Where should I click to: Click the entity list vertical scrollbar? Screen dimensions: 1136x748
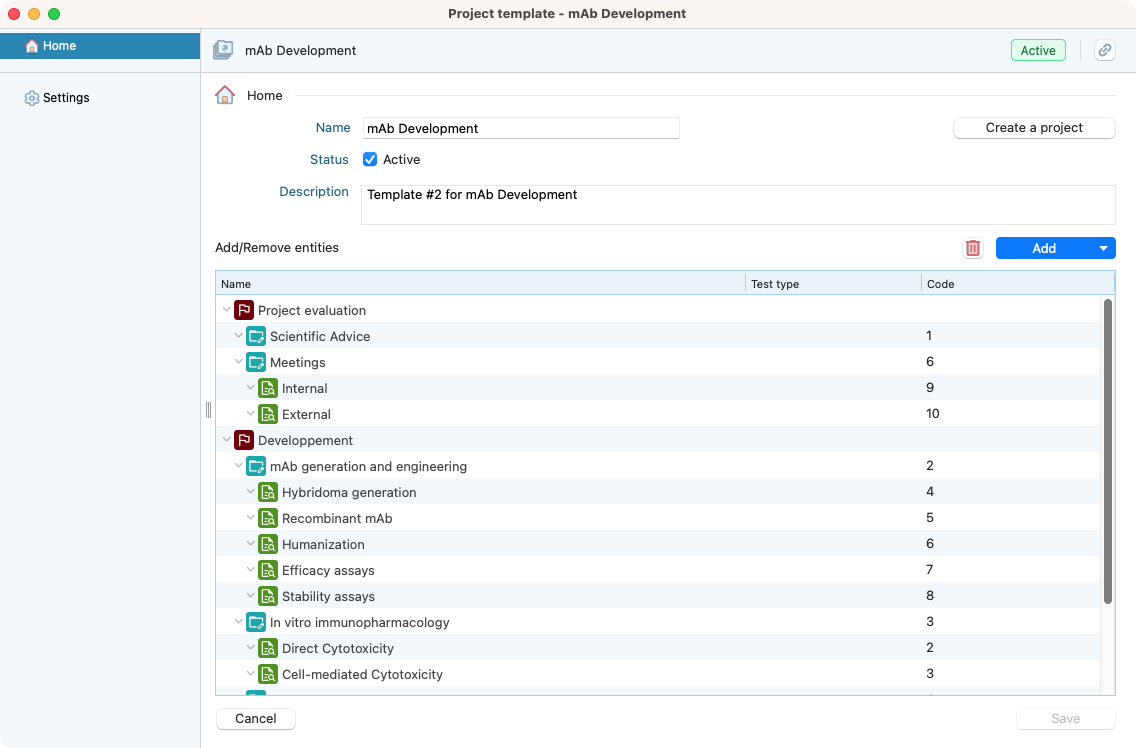pos(1107,450)
